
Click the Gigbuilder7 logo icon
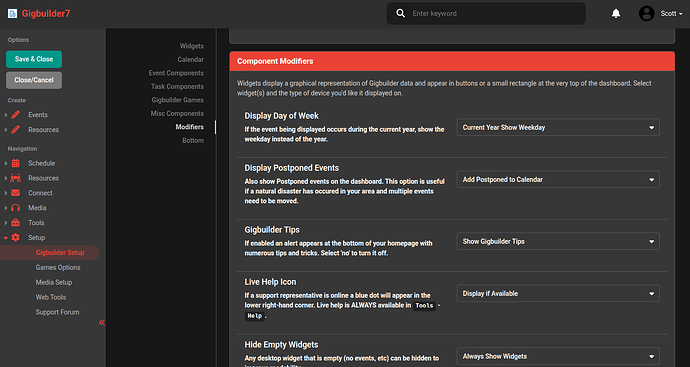coord(12,14)
